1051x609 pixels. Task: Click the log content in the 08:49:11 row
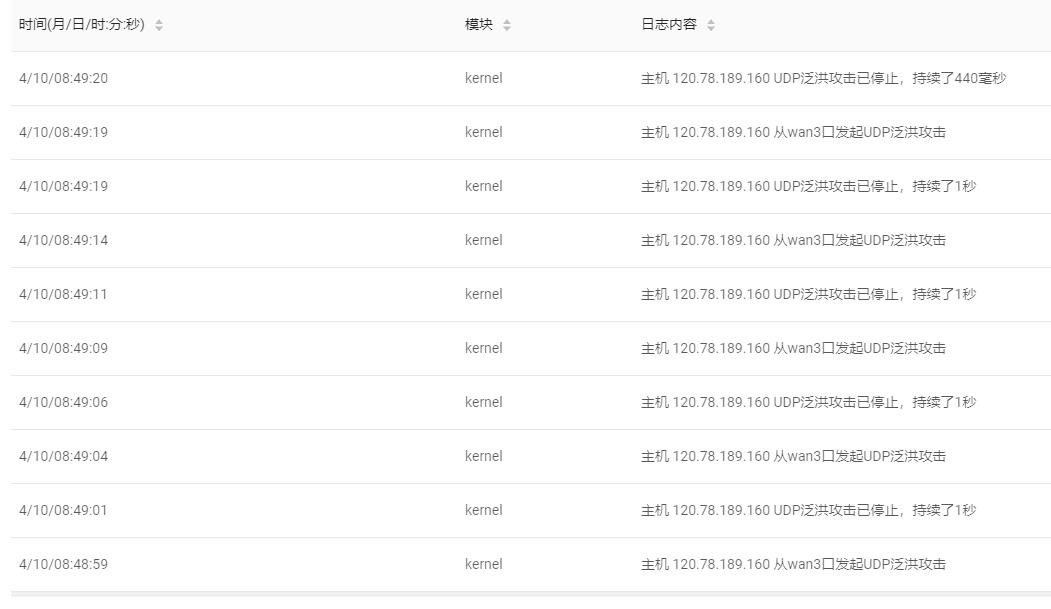coord(808,294)
